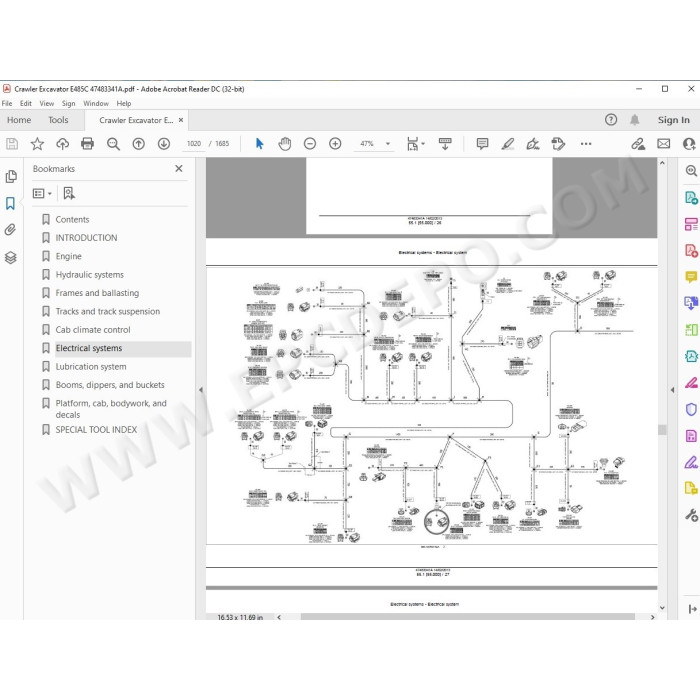This screenshot has height=700, width=700.
Task: Expand the right tools pane button
Action: point(692,608)
